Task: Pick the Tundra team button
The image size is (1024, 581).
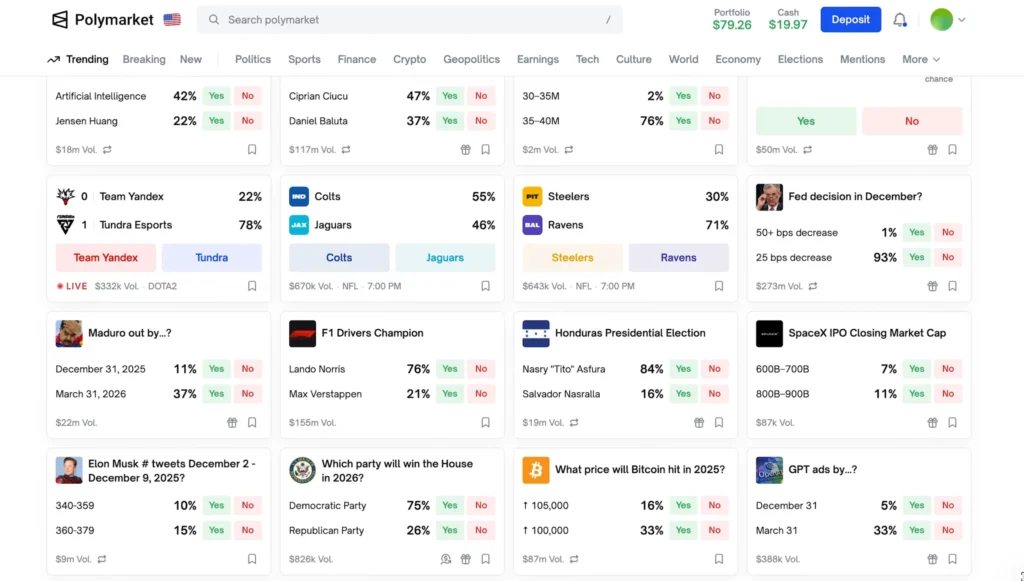Action: coord(212,258)
